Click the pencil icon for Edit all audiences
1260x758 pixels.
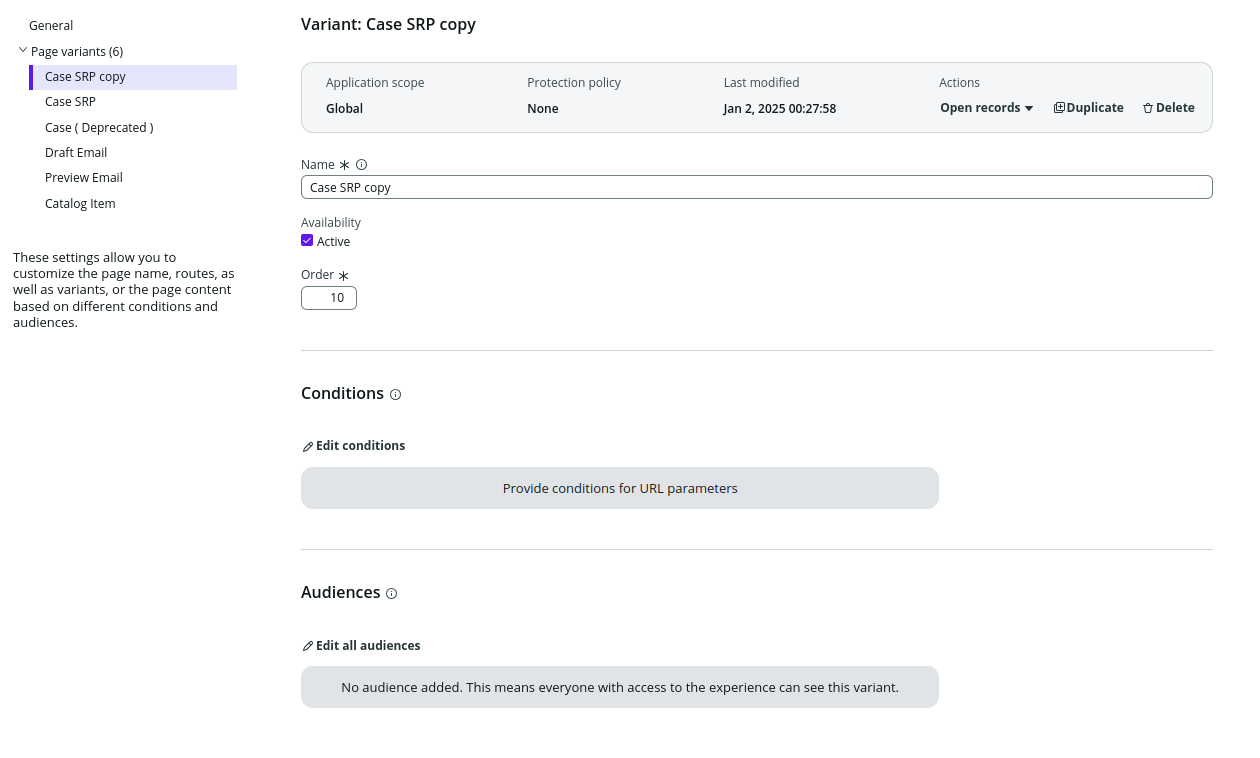[x=308, y=647]
